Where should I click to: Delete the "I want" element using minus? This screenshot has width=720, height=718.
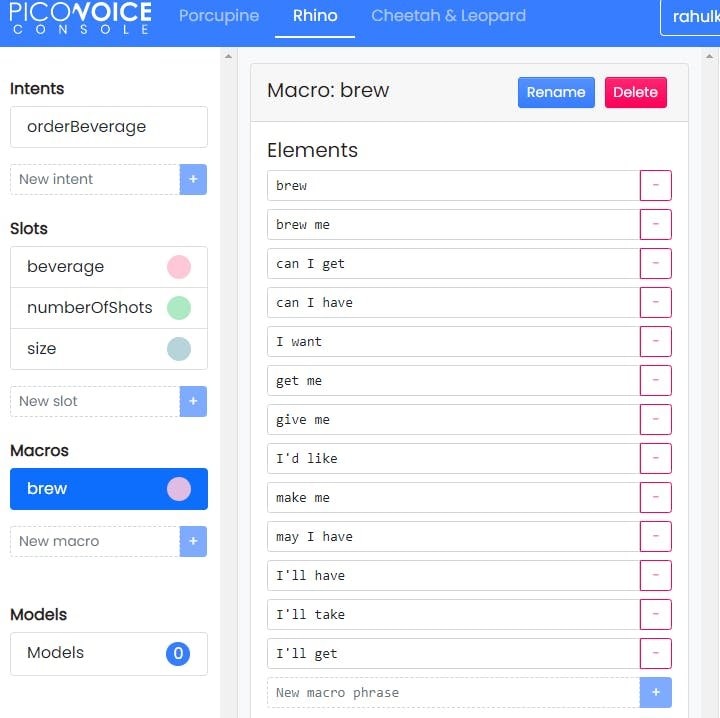click(x=656, y=342)
